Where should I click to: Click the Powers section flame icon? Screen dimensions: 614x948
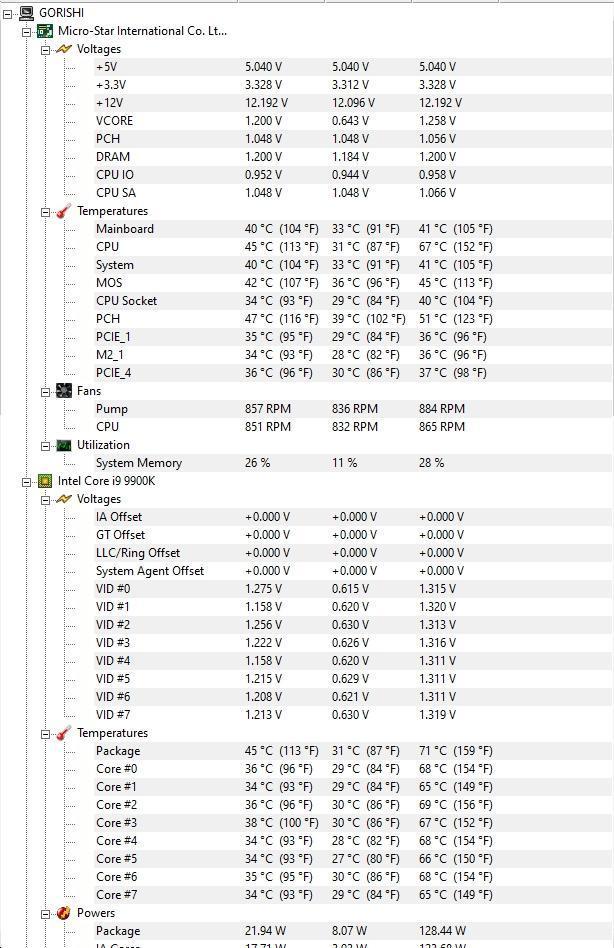(x=64, y=913)
